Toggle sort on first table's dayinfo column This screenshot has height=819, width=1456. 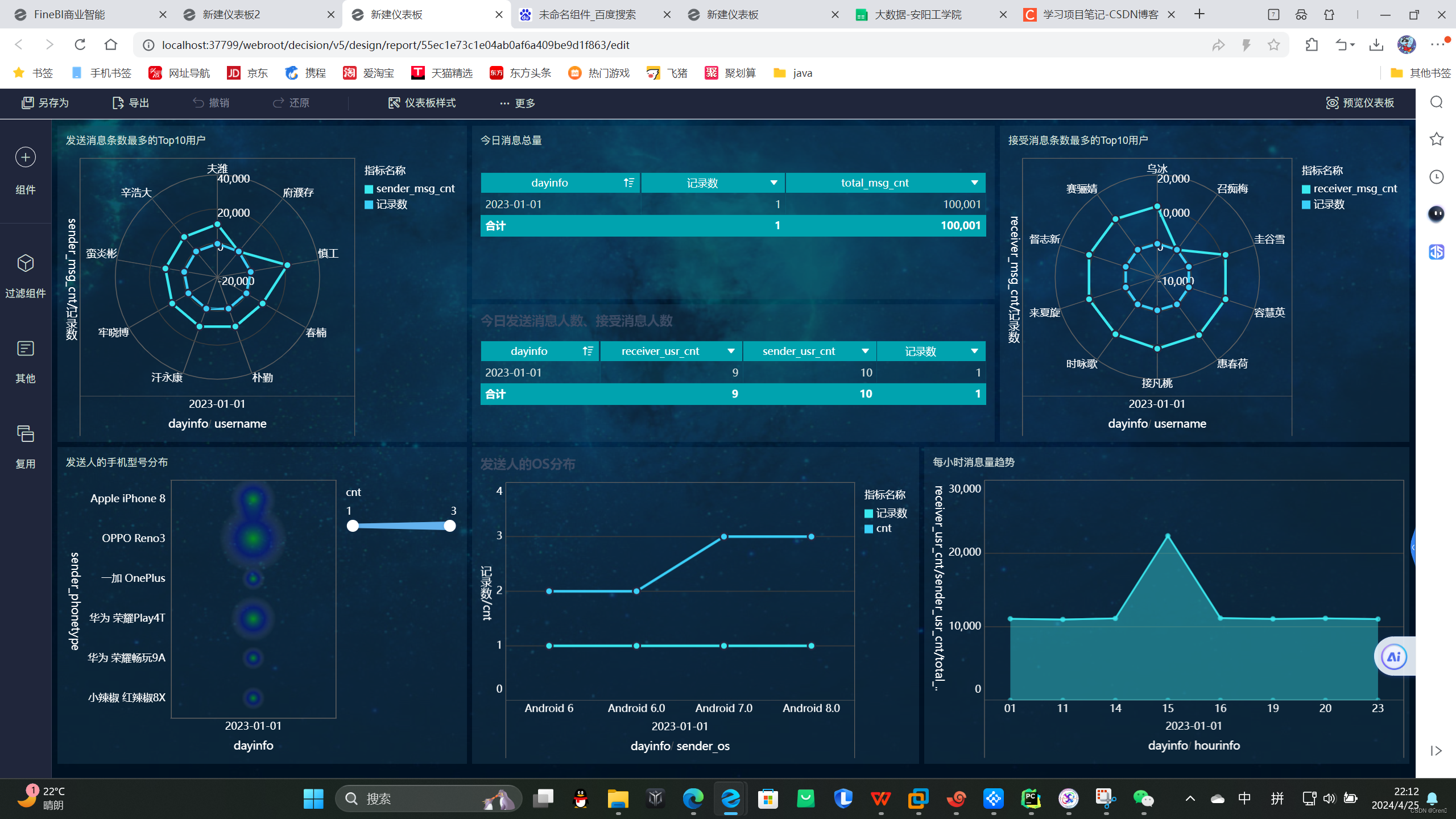click(628, 183)
